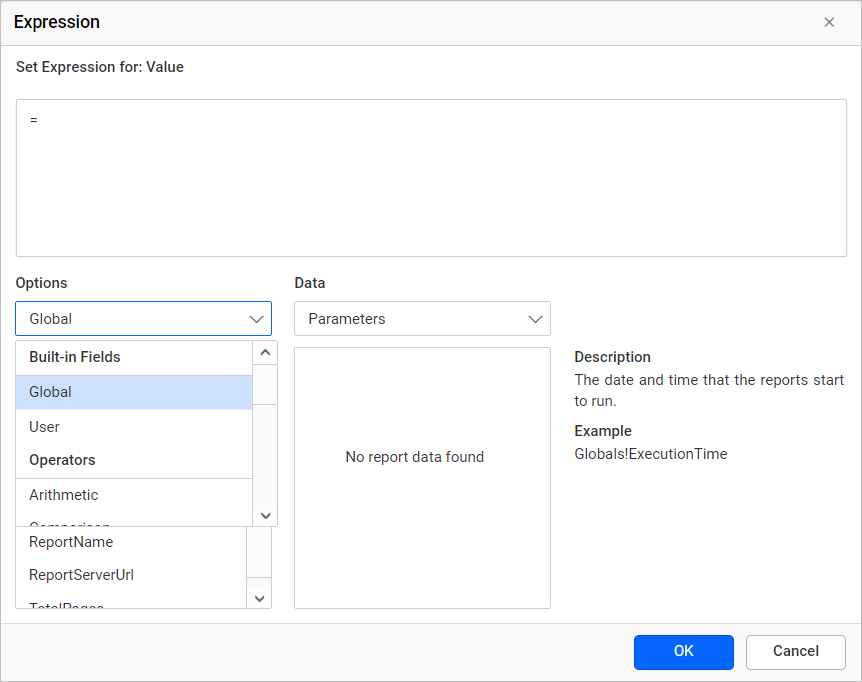Click inside the expression text area
This screenshot has width=862, height=682.
point(432,178)
